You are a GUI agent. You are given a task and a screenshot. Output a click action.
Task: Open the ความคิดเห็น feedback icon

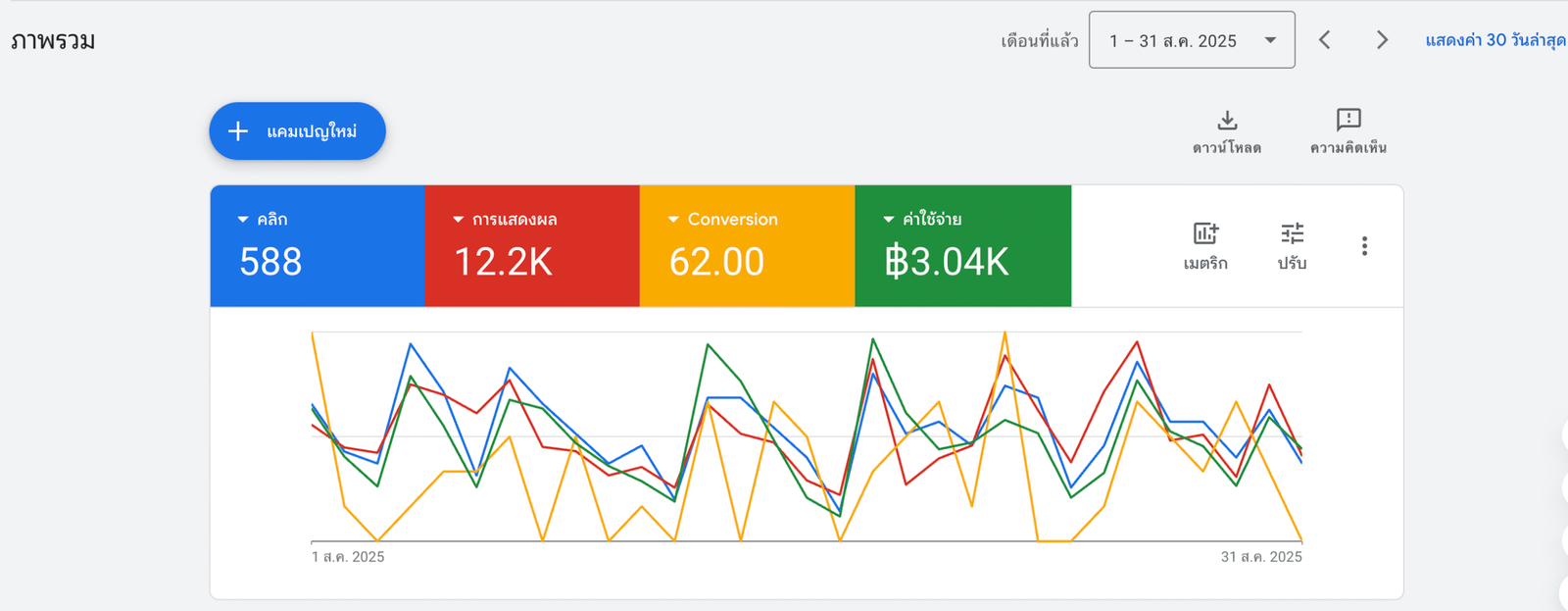pos(1348,120)
